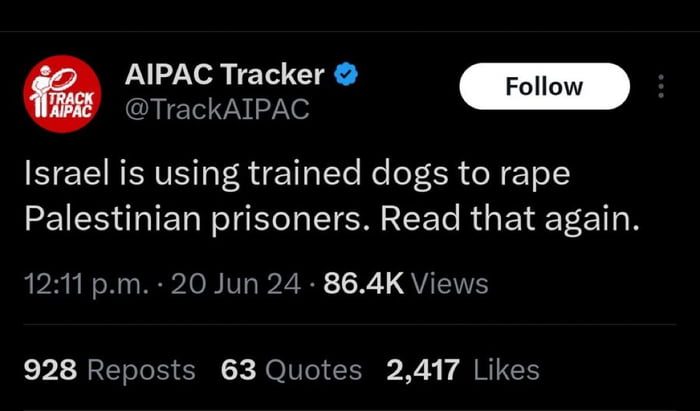Click the 2,417 like count number
The width and height of the screenshot is (700, 411).
coord(424,370)
